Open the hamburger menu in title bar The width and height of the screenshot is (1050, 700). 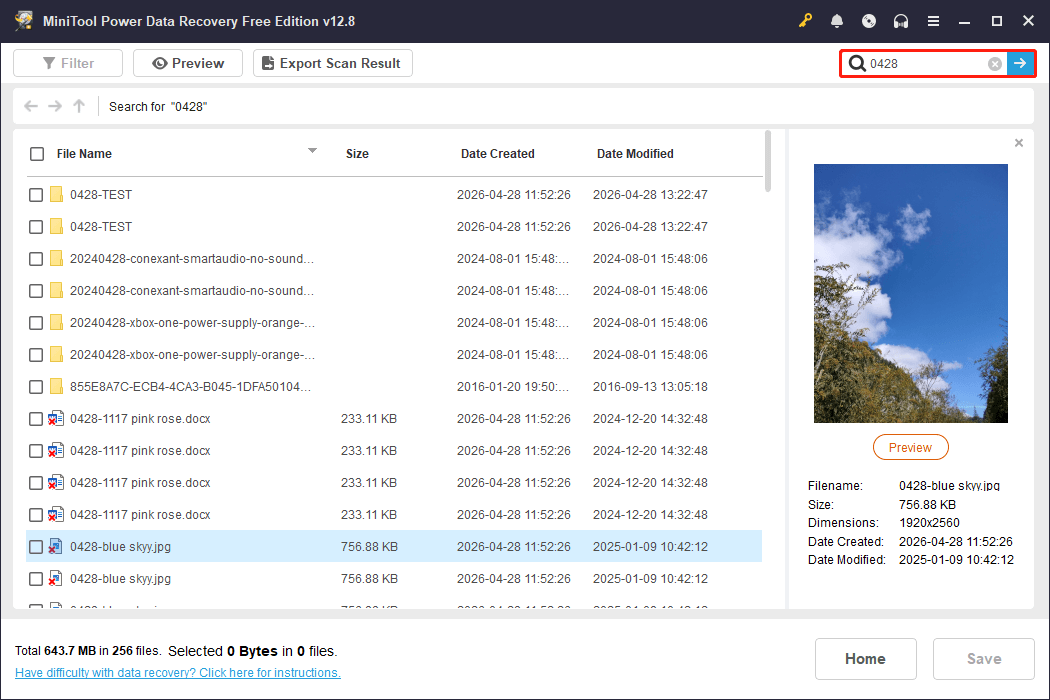coord(933,20)
